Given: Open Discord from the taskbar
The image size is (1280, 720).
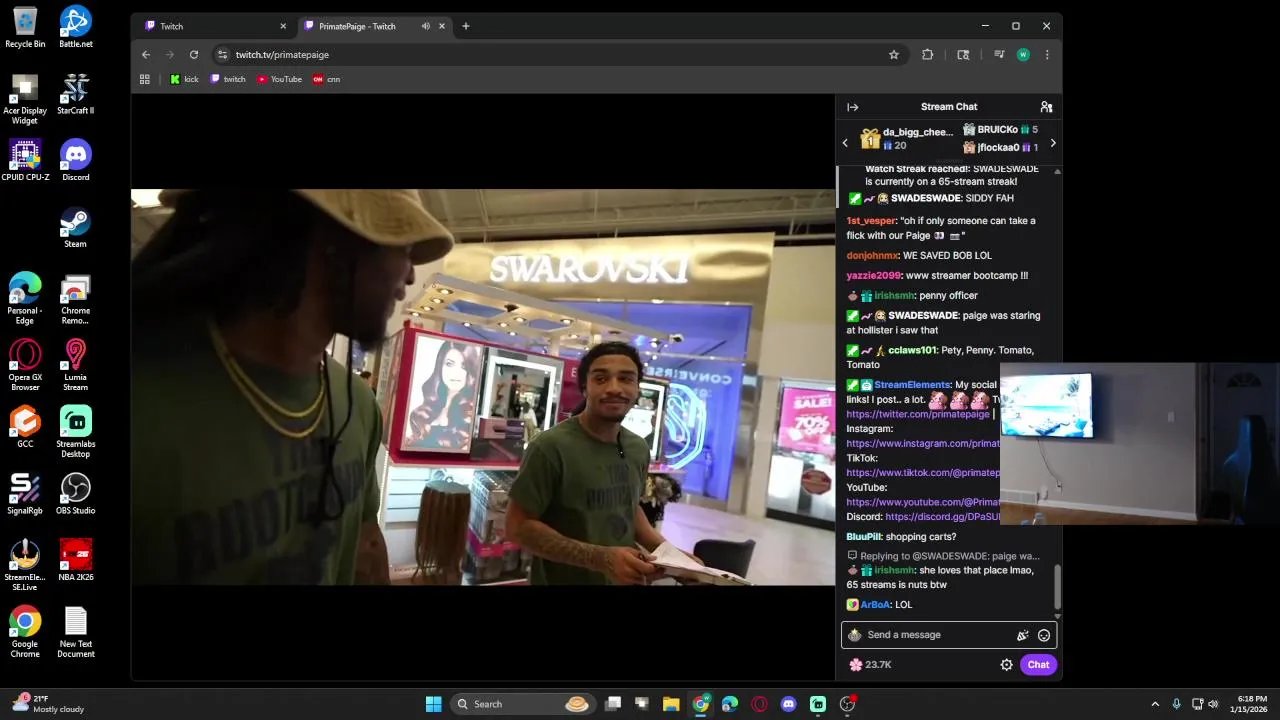Looking at the screenshot, I should coord(789,704).
